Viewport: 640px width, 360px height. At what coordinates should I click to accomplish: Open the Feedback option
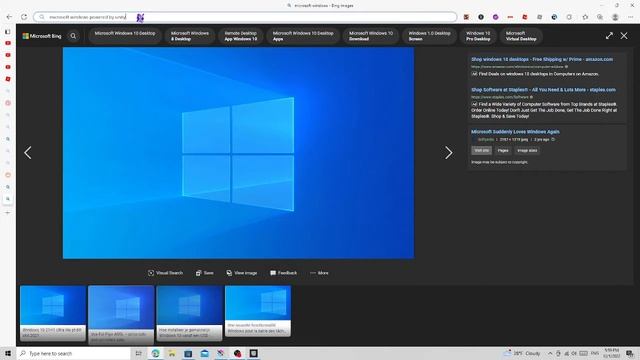click(x=283, y=273)
